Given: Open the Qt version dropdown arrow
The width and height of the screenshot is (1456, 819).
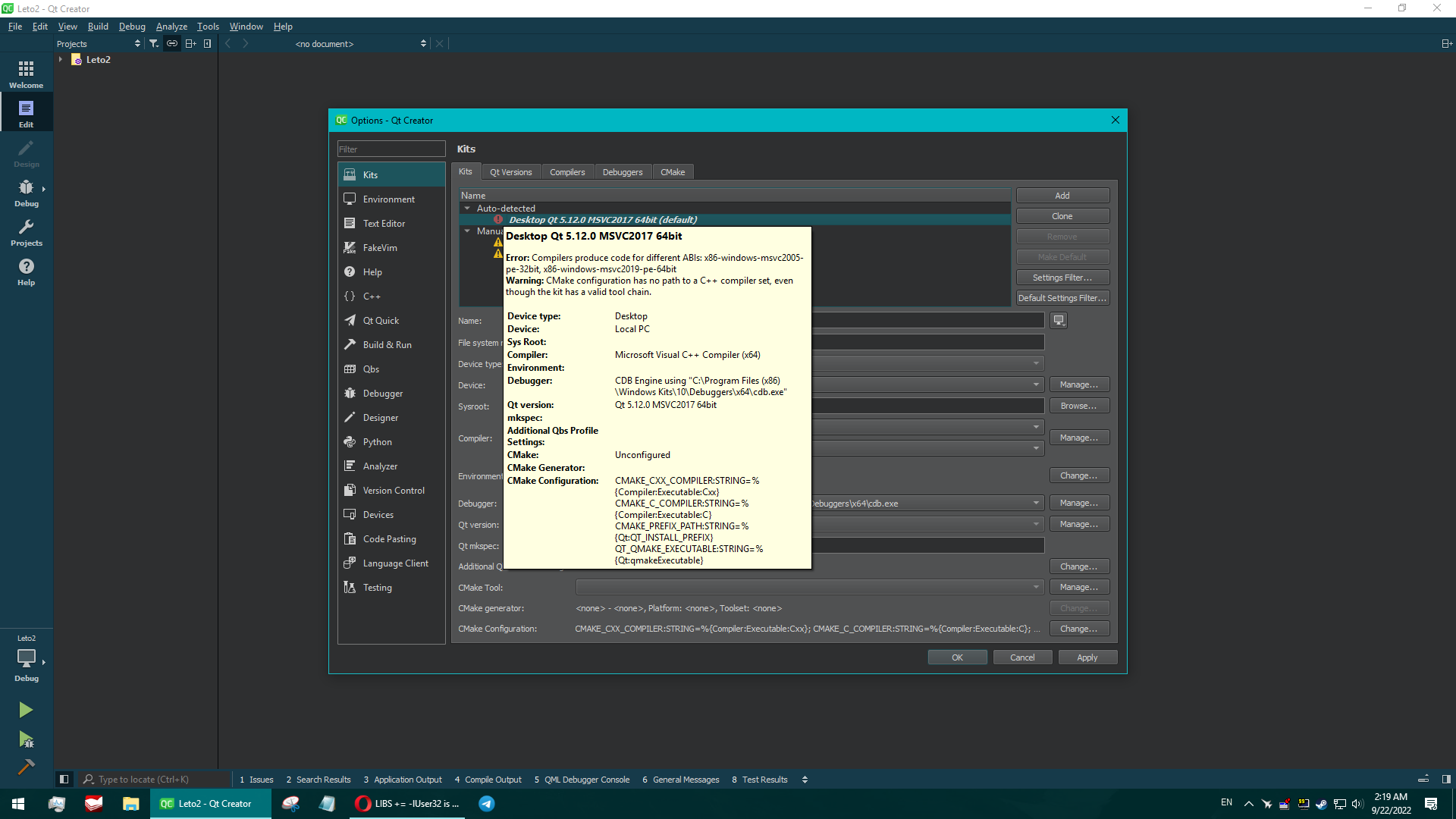Looking at the screenshot, I should (x=1036, y=525).
